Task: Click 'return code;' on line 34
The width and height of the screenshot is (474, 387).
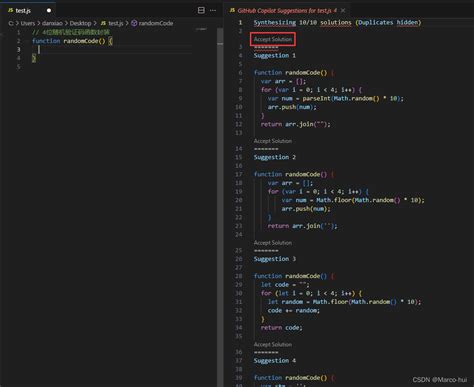Action: [x=281, y=328]
